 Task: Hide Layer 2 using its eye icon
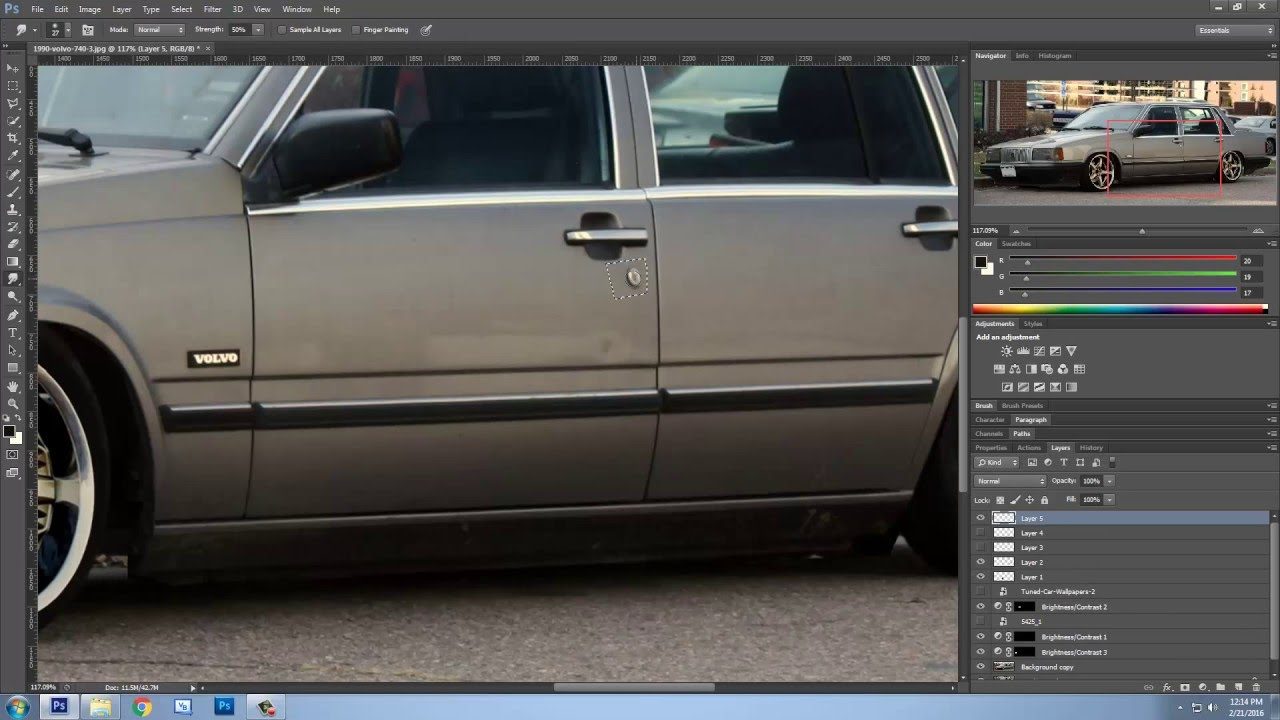[x=980, y=562]
